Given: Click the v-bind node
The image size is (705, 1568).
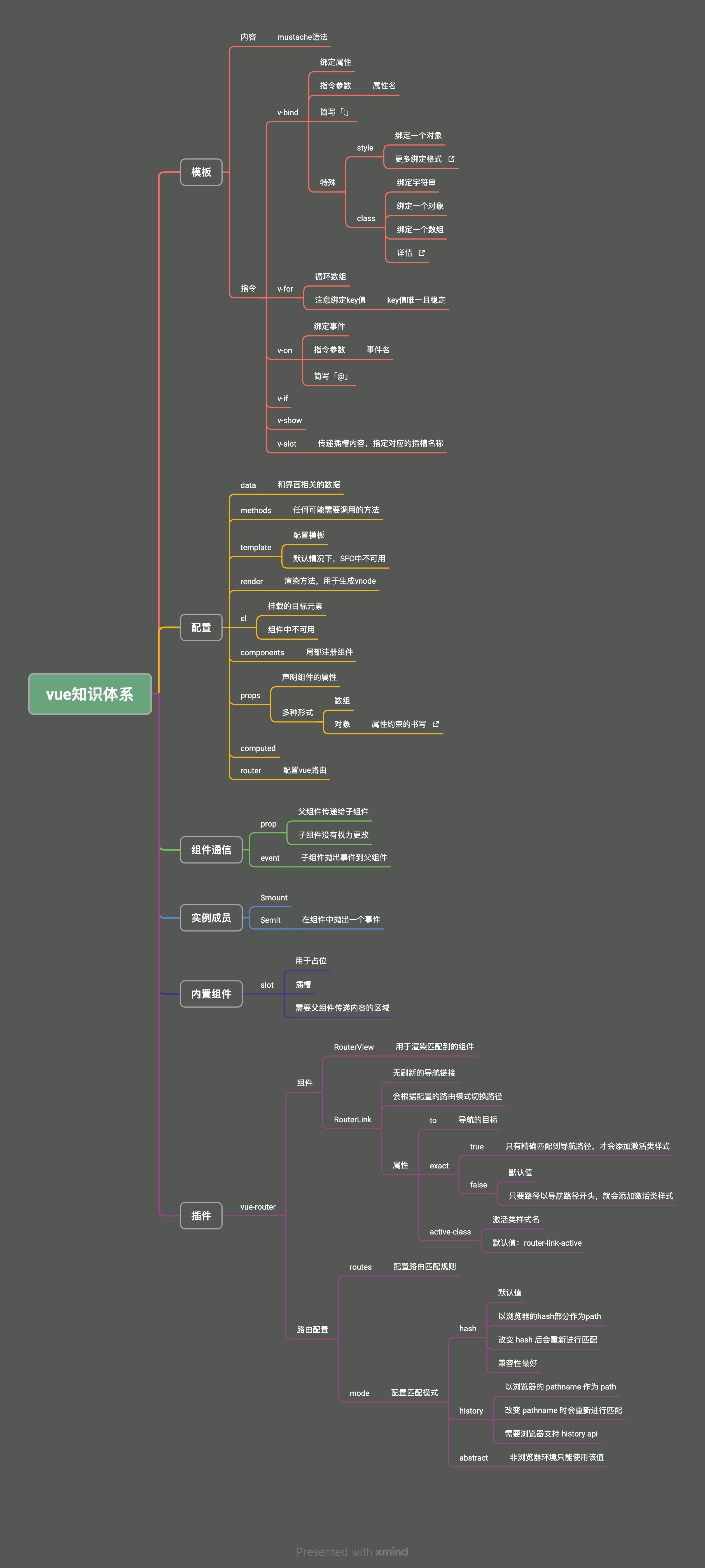Looking at the screenshot, I should pyautogui.click(x=288, y=112).
